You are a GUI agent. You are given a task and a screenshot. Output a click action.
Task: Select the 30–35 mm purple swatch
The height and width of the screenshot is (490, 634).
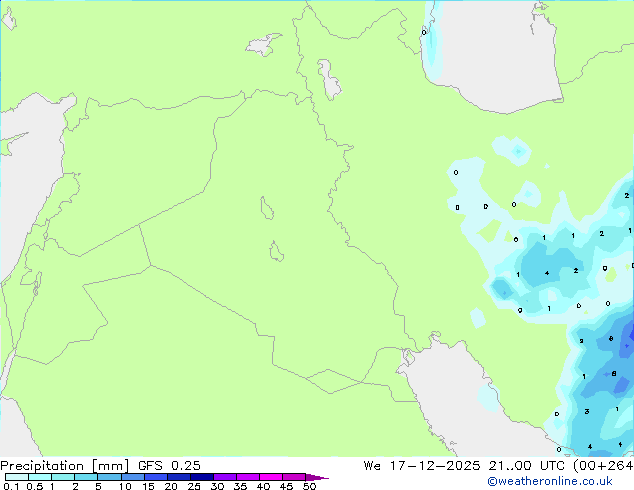pyautogui.click(x=224, y=477)
